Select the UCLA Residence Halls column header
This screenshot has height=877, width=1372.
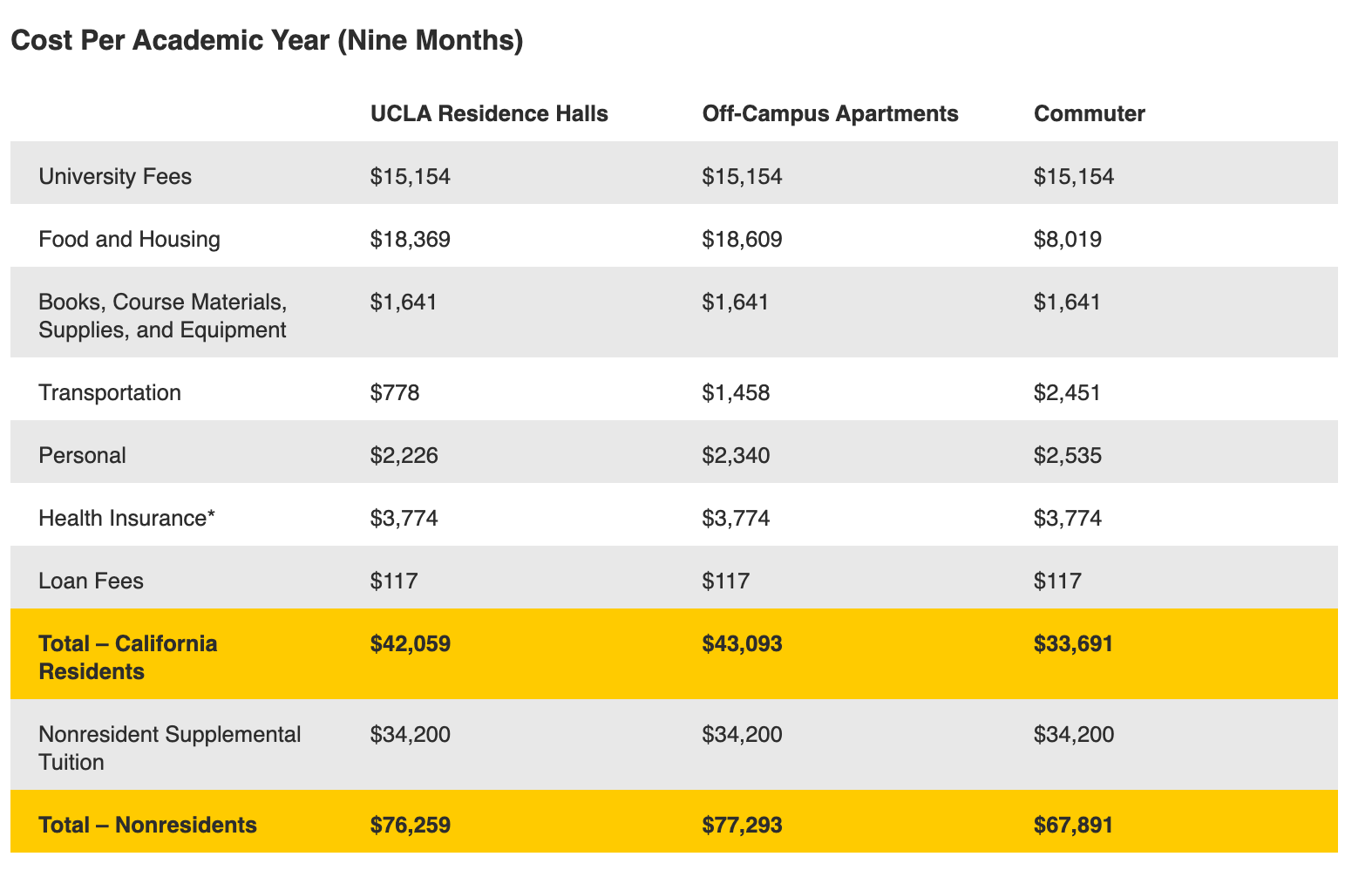(489, 113)
